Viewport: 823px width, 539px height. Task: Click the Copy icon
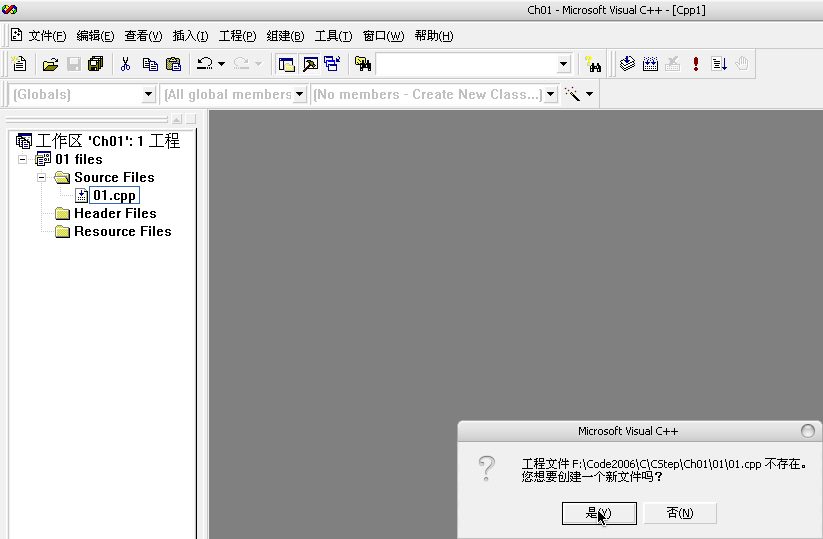(150, 64)
